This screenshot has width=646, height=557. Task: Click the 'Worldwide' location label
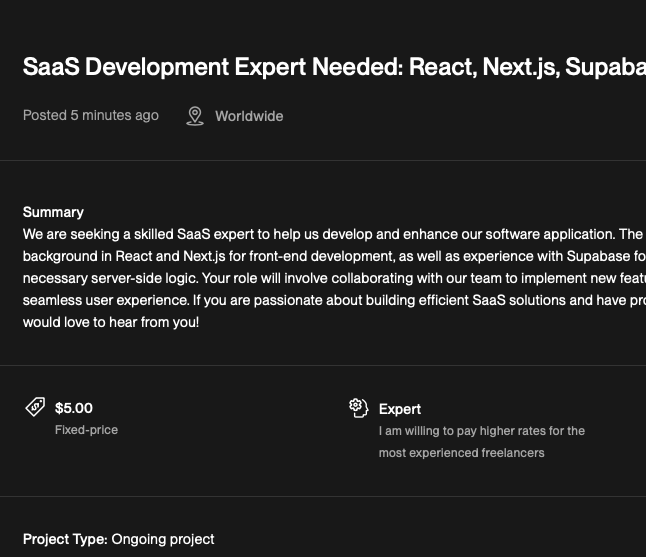[x=249, y=116]
